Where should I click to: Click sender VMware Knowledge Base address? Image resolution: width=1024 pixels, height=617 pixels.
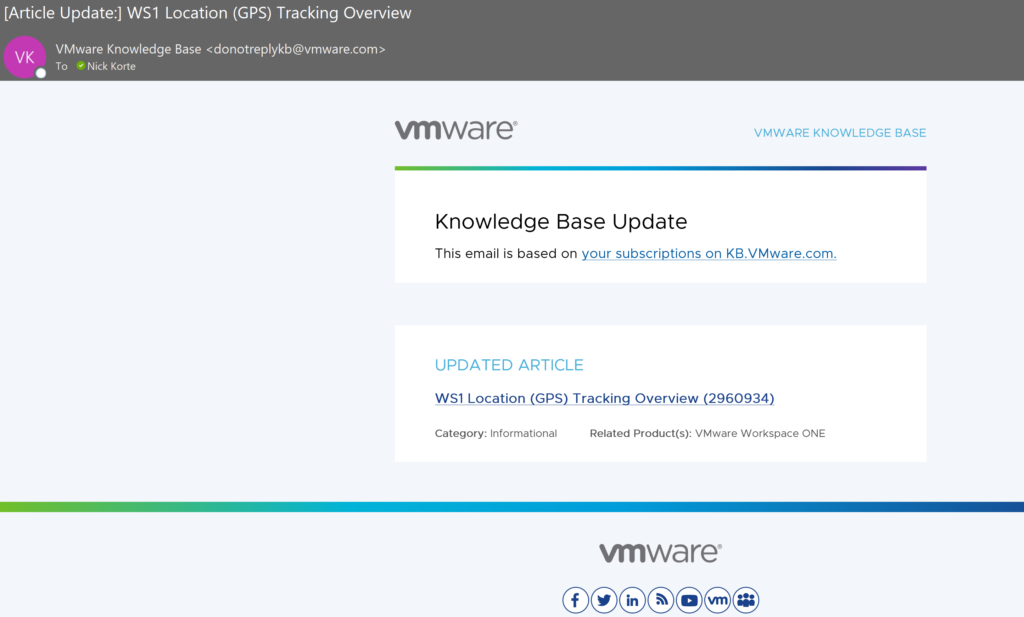(221, 49)
